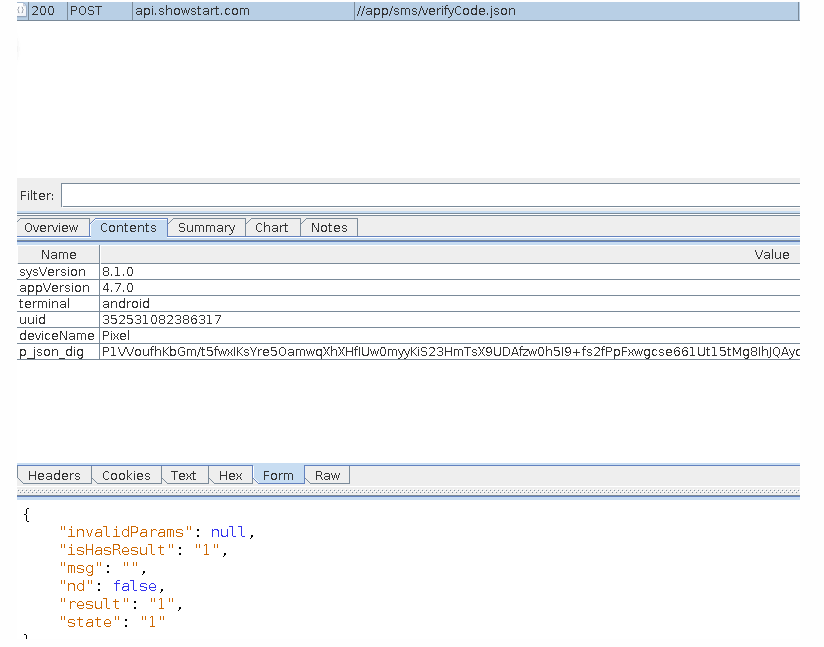The image size is (824, 647).
Task: Select the p_json_dig value string
Action: 450,352
